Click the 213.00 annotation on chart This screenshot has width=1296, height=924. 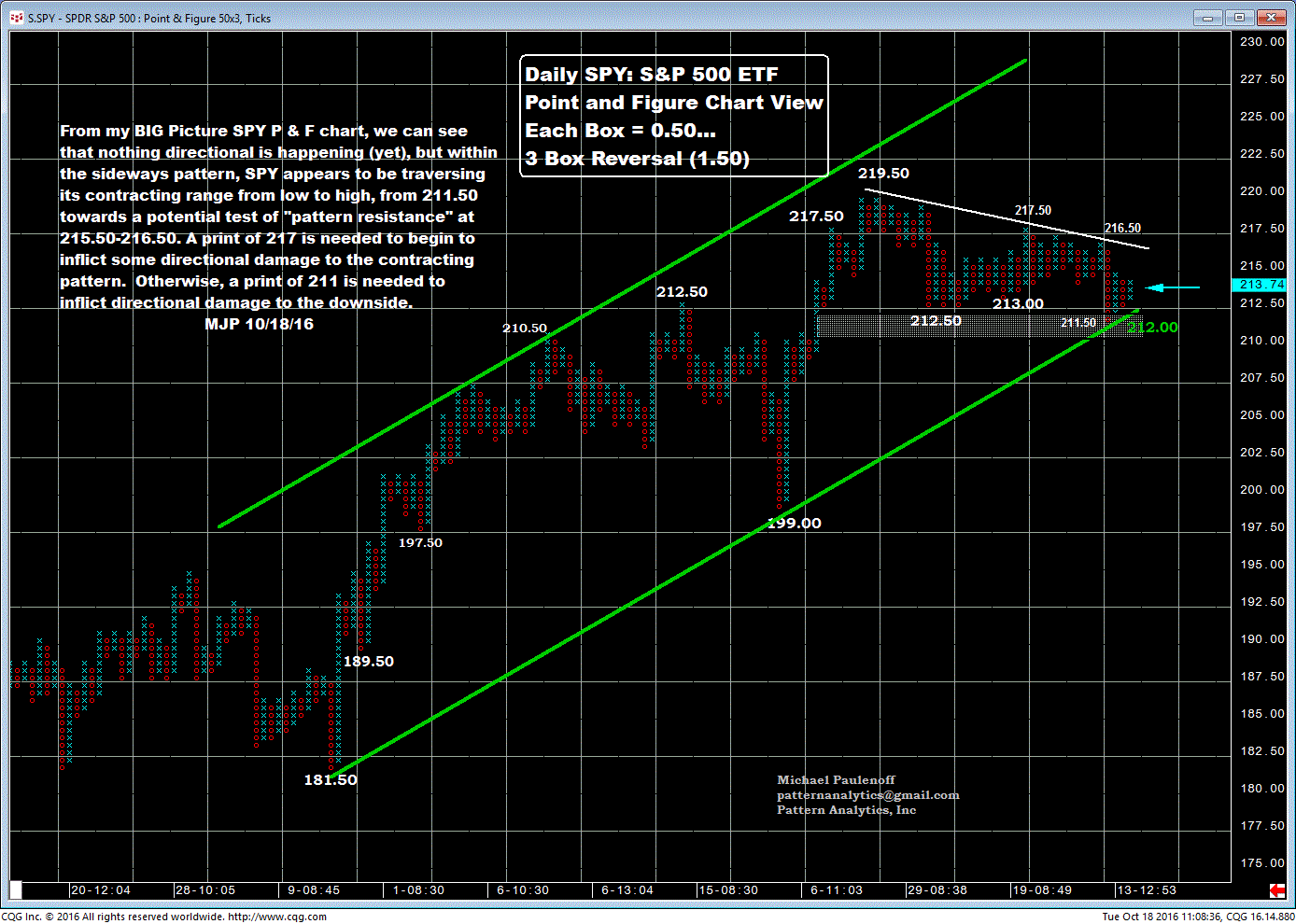pos(1018,304)
